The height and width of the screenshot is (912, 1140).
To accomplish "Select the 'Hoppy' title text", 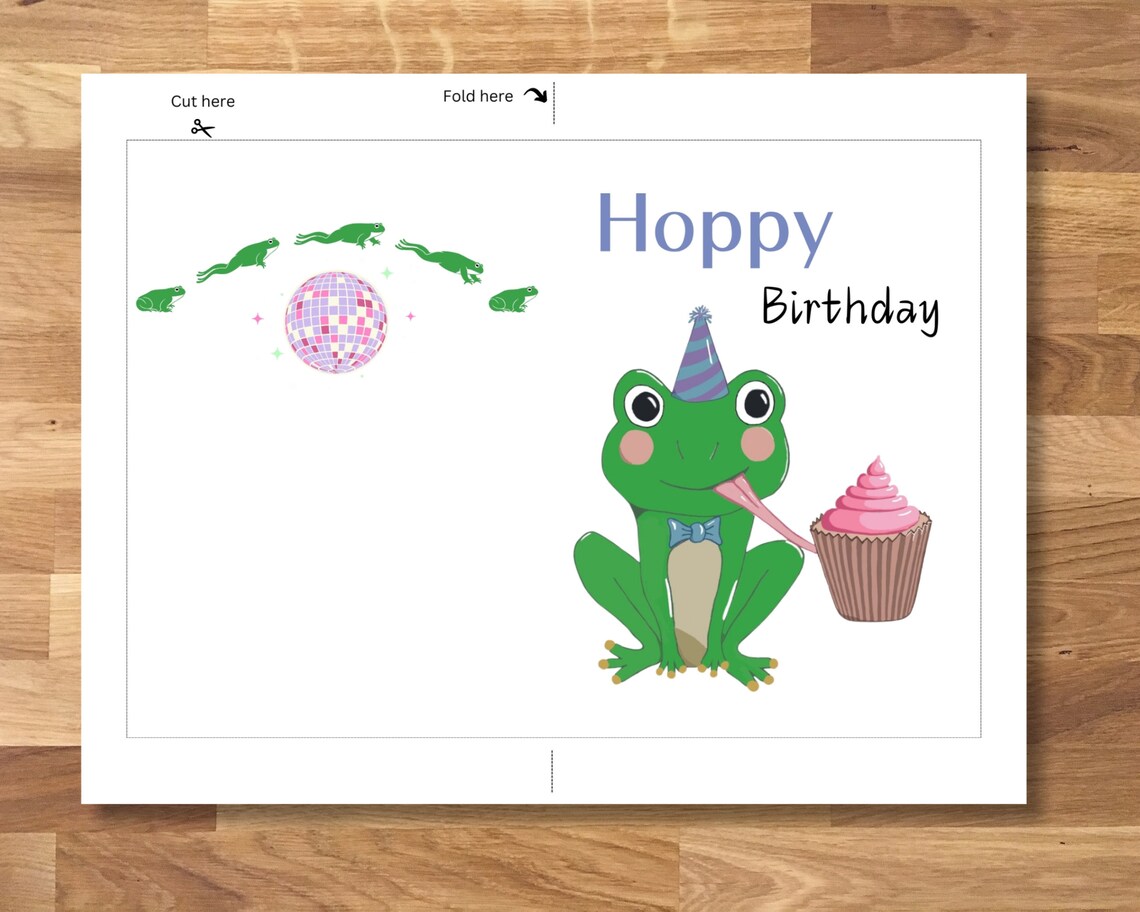I will [716, 228].
